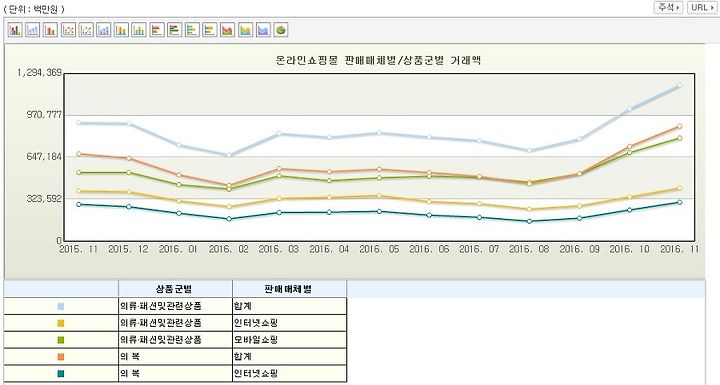This screenshot has height=385, width=720.
Task: Select the purple-blue vertical bar chart icon
Action: (x=104, y=30)
